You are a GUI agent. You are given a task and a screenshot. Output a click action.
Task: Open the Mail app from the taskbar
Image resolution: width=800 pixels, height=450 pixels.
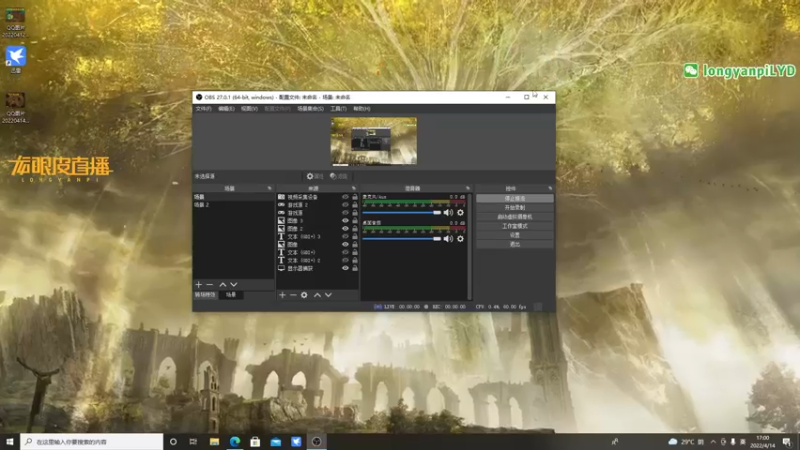pos(276,442)
